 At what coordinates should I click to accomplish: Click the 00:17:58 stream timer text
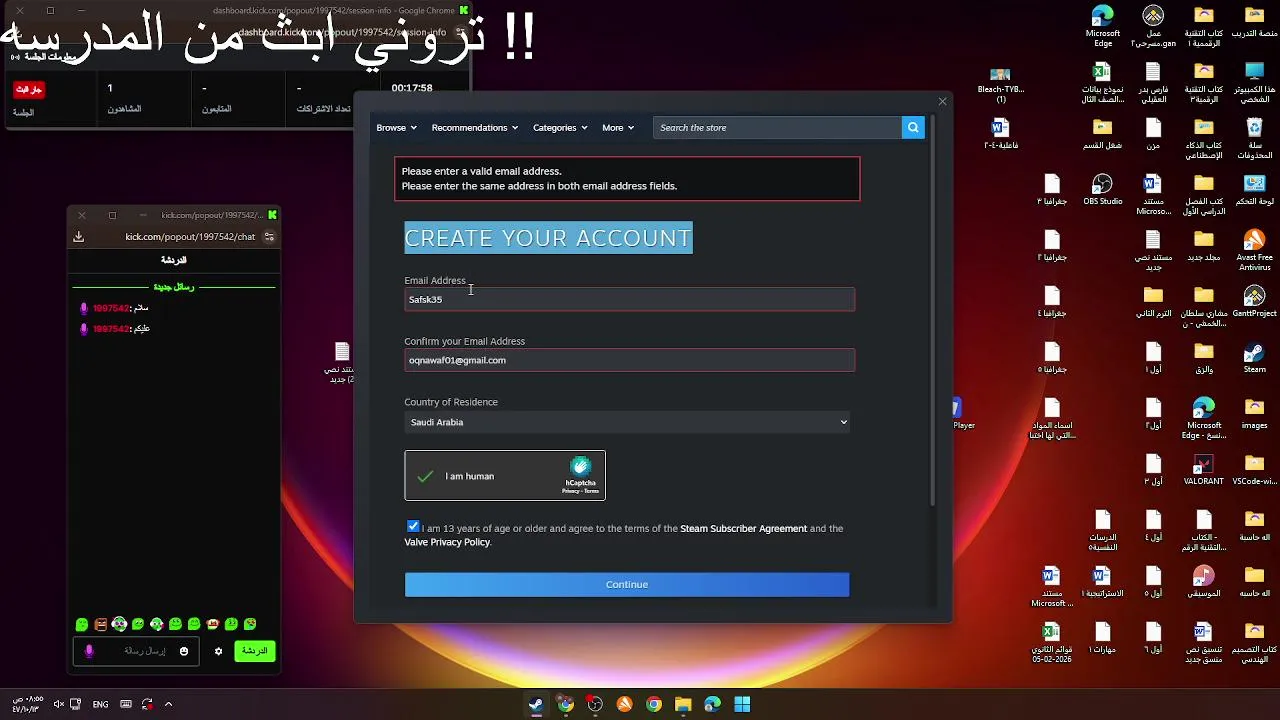point(412,88)
